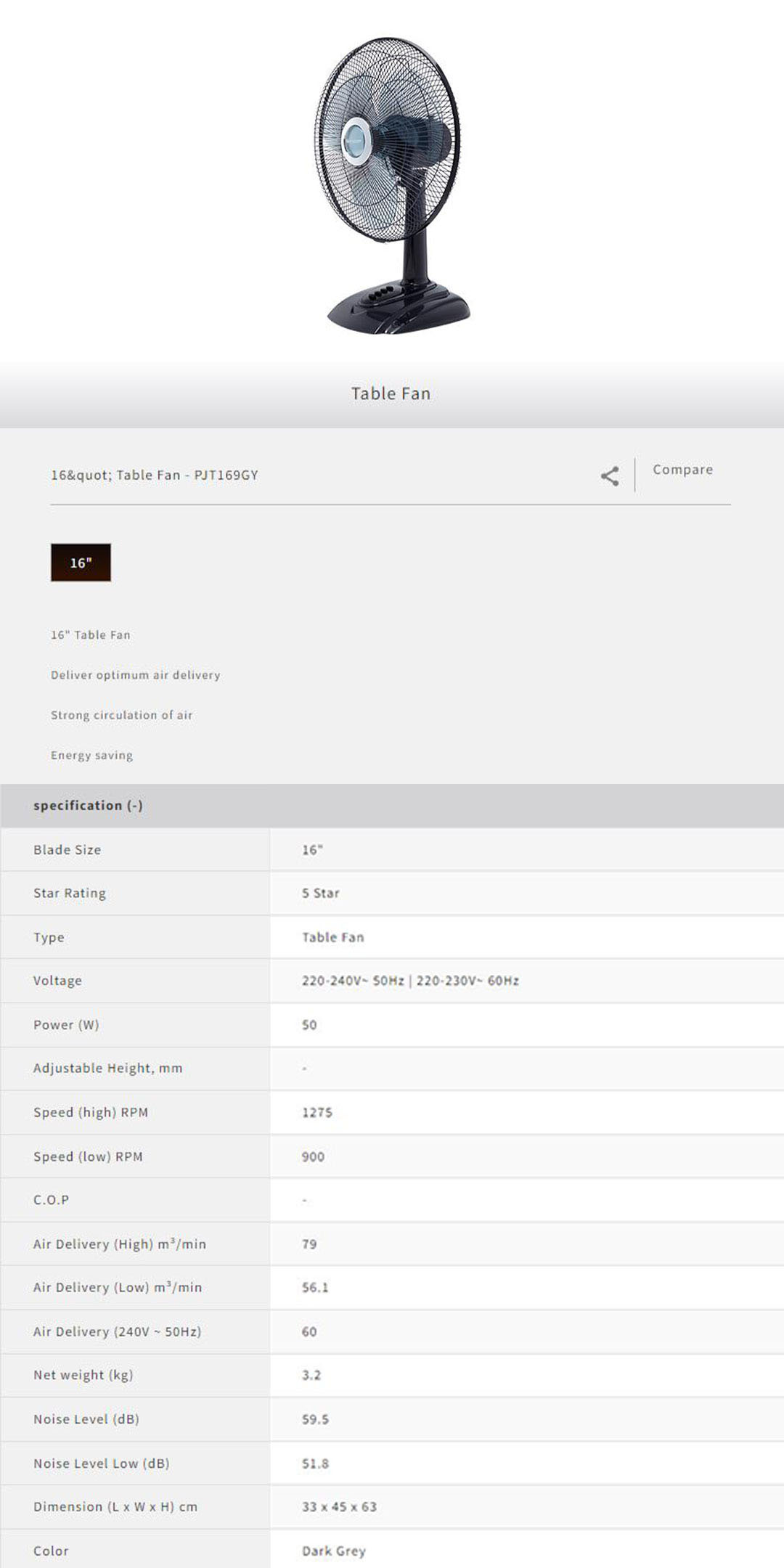
Task: Click the Blade Size row label
Action: pos(67,849)
